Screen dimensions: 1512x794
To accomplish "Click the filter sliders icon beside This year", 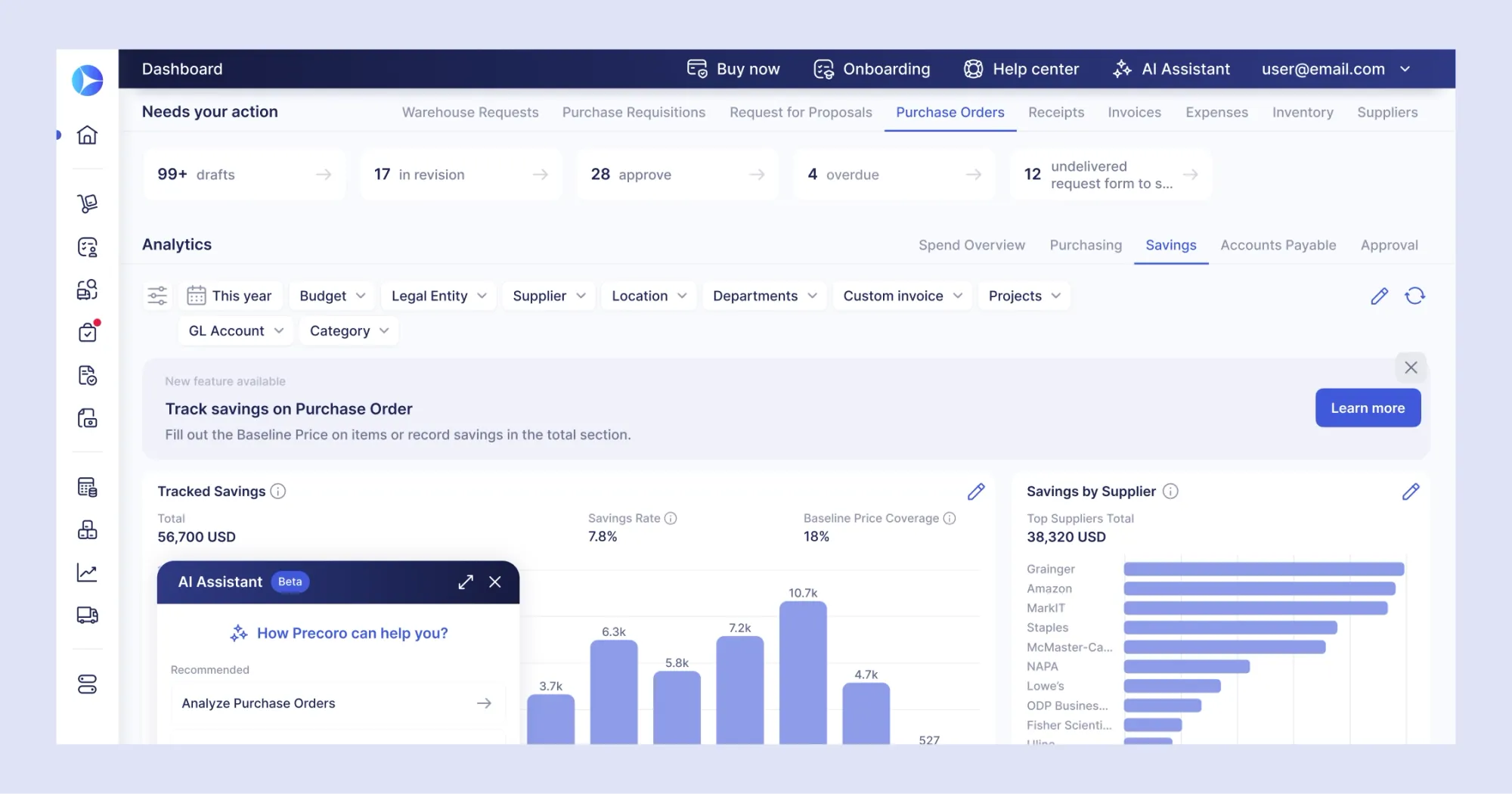I will point(157,296).
